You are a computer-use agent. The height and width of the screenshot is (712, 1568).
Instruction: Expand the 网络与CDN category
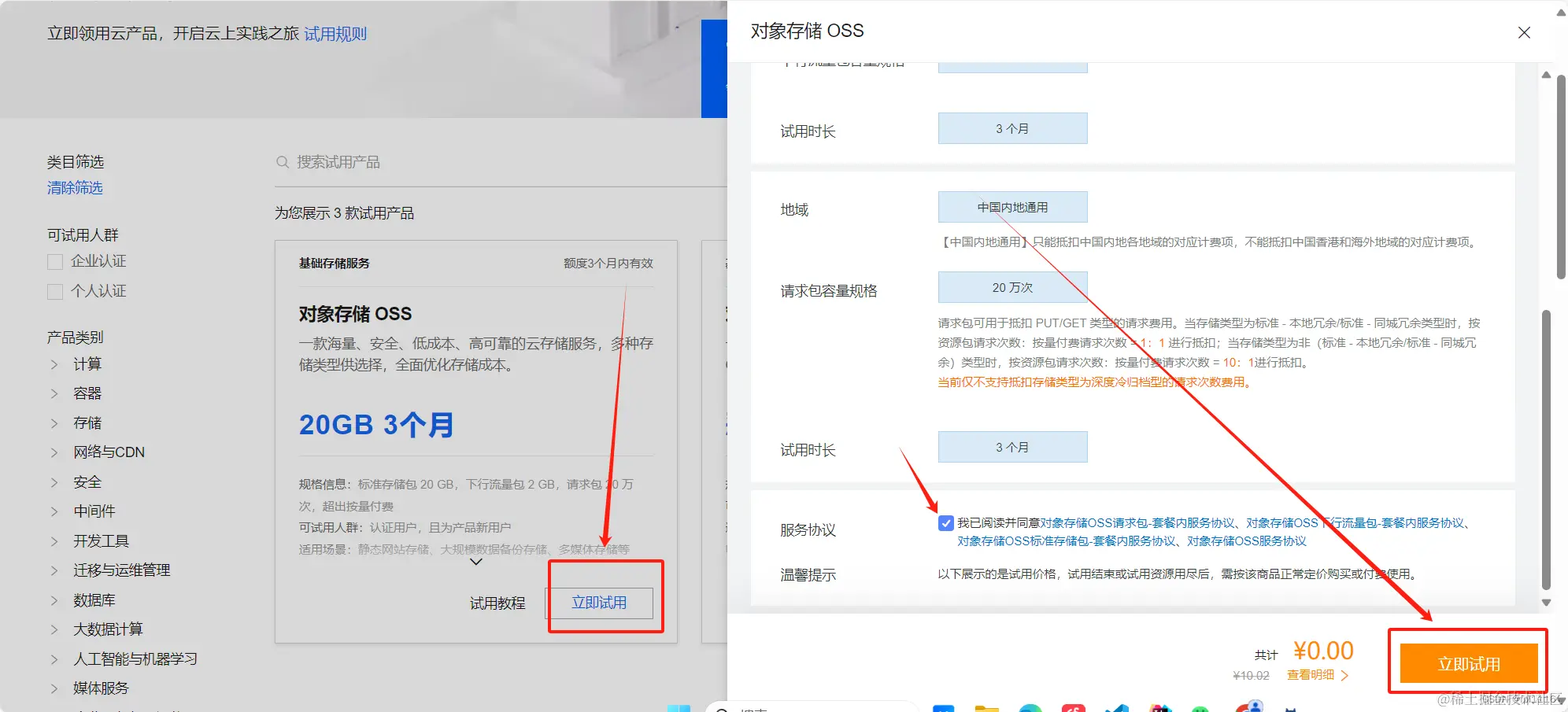tap(54, 452)
